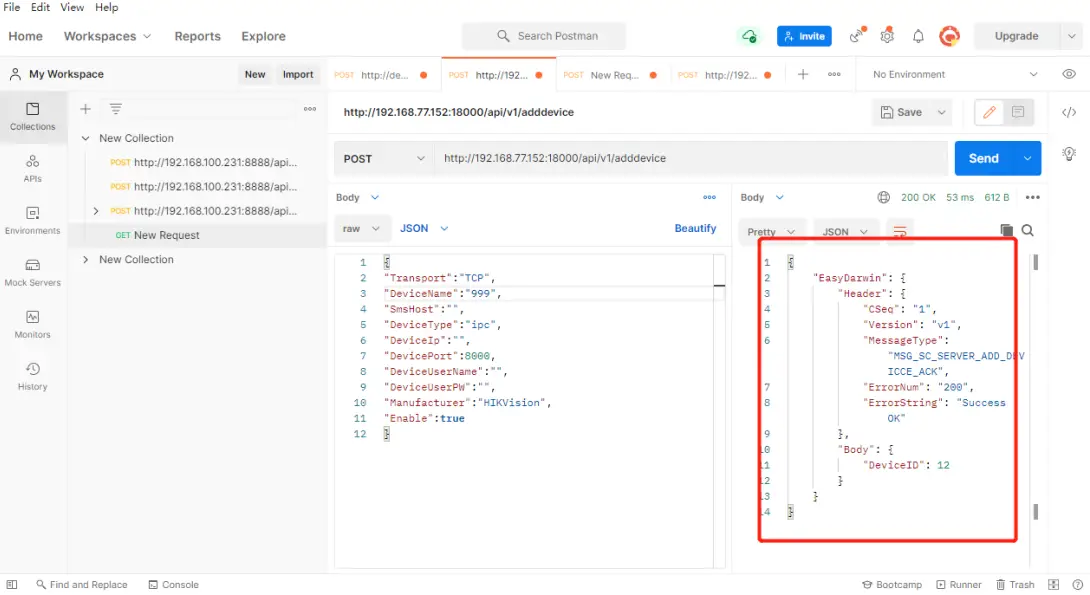
Task: Open the Console in status bar
Action: click(173, 585)
